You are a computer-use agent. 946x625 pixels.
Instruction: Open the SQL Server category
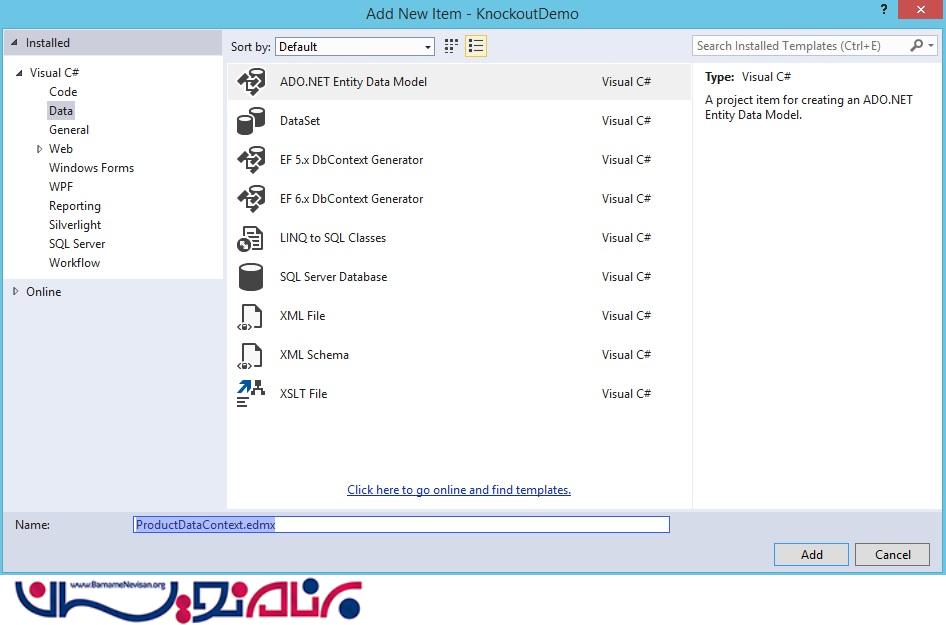coord(77,244)
